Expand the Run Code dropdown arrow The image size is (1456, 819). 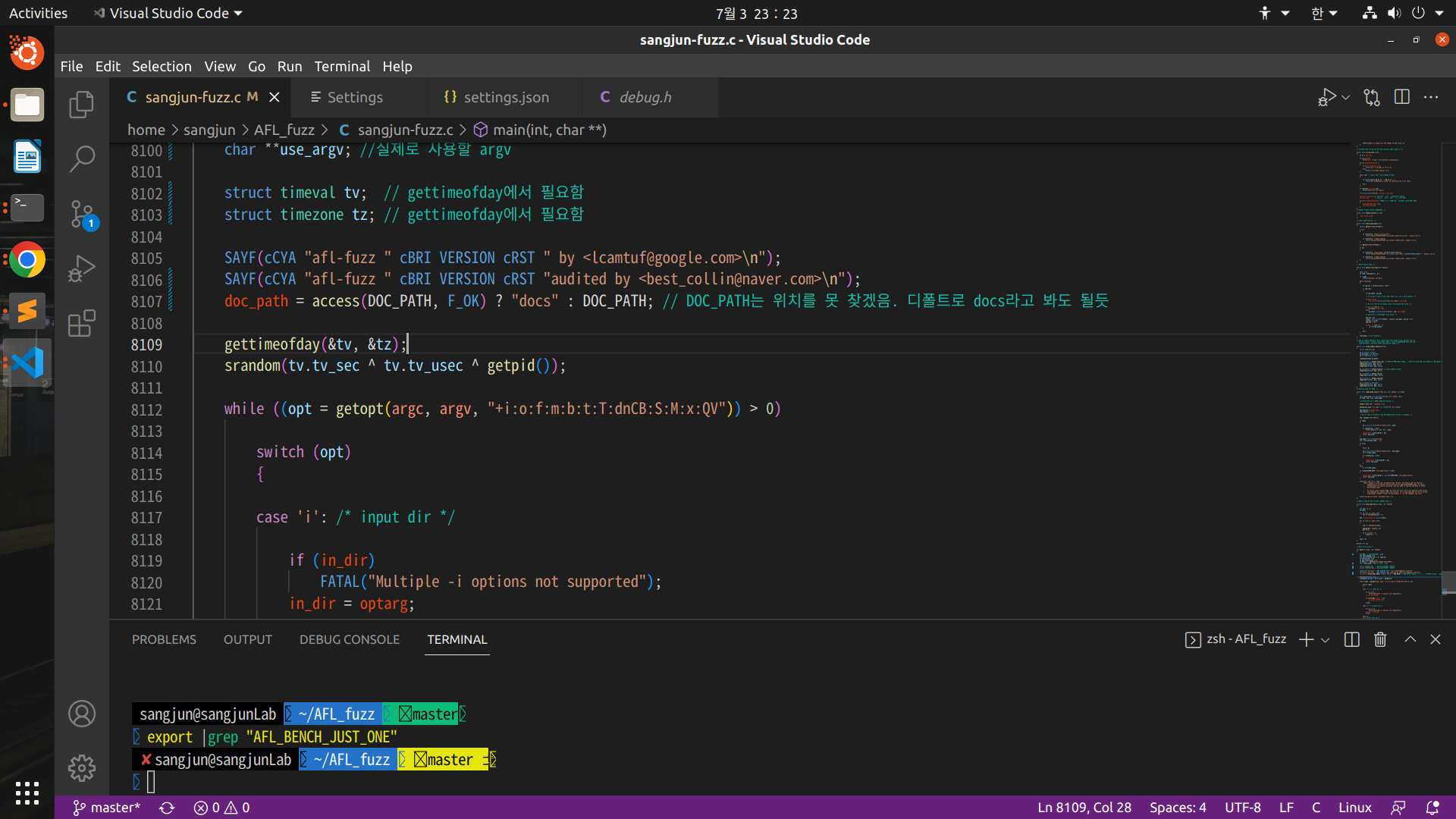pyautogui.click(x=1346, y=97)
